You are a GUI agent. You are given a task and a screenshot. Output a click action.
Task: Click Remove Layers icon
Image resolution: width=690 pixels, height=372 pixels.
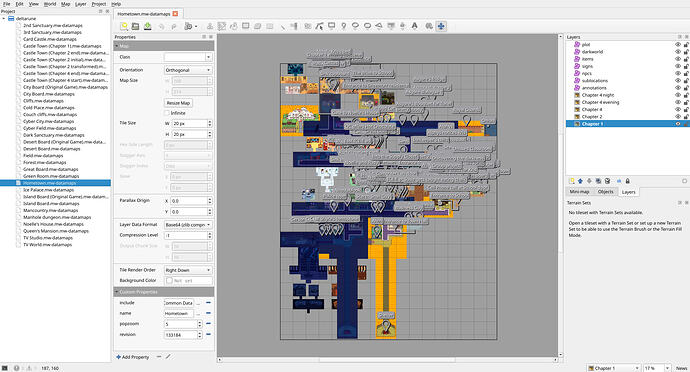pyautogui.click(x=608, y=181)
